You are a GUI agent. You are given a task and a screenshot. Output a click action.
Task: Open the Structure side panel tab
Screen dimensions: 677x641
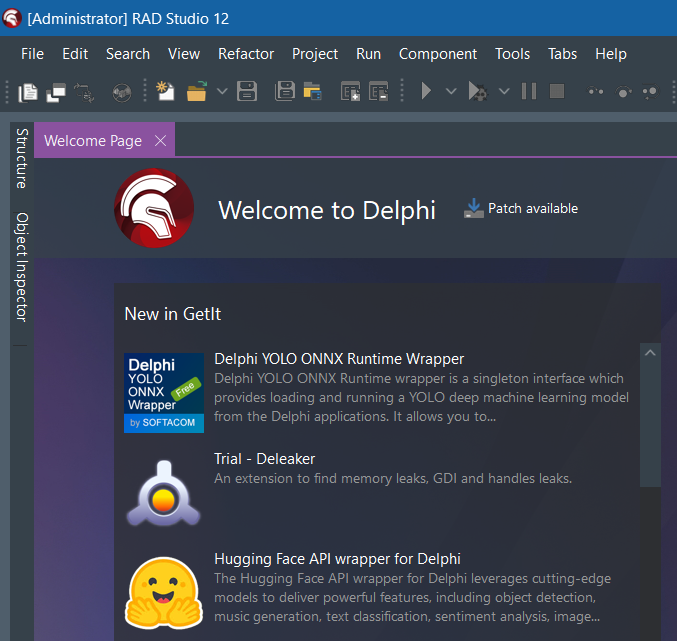coord(22,158)
